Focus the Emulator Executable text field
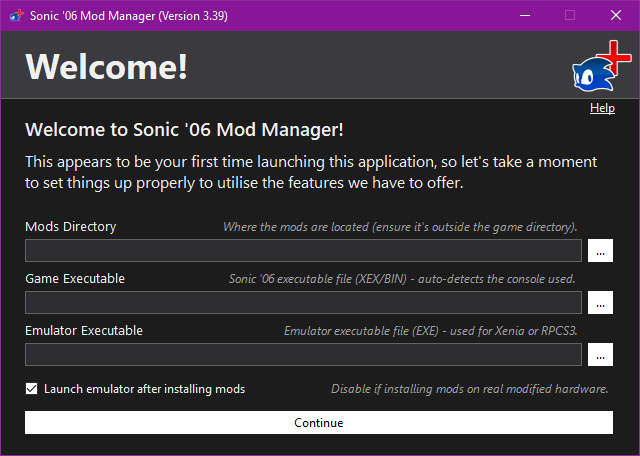This screenshot has height=456, width=640. [x=303, y=355]
